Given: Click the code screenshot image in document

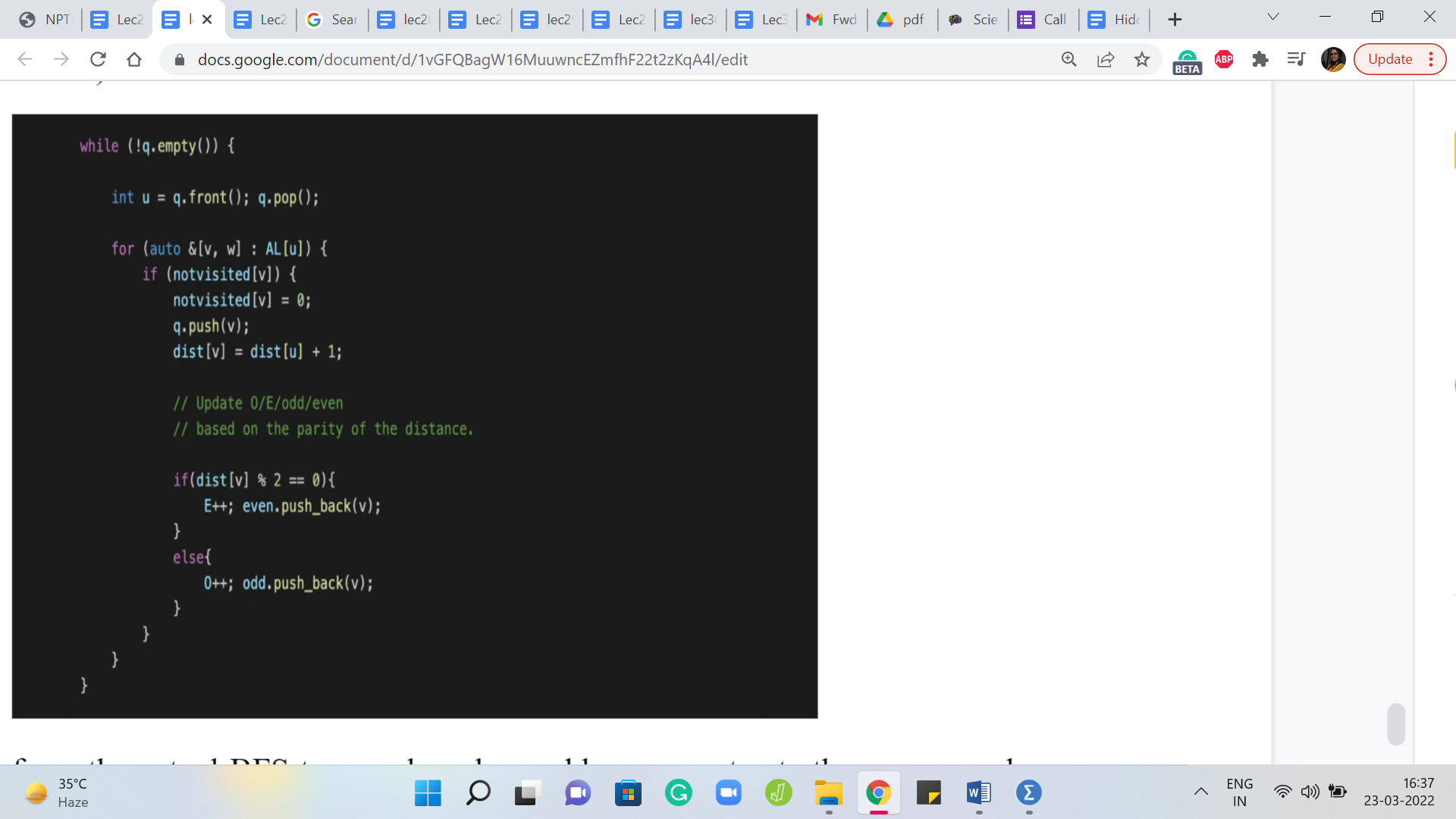Looking at the screenshot, I should [x=415, y=416].
